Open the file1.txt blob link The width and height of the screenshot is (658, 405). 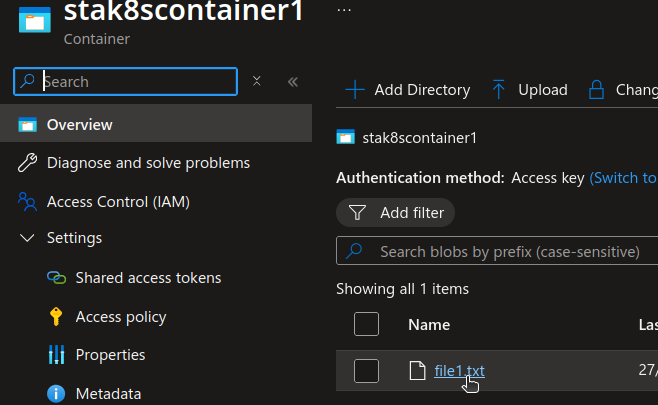click(x=460, y=371)
